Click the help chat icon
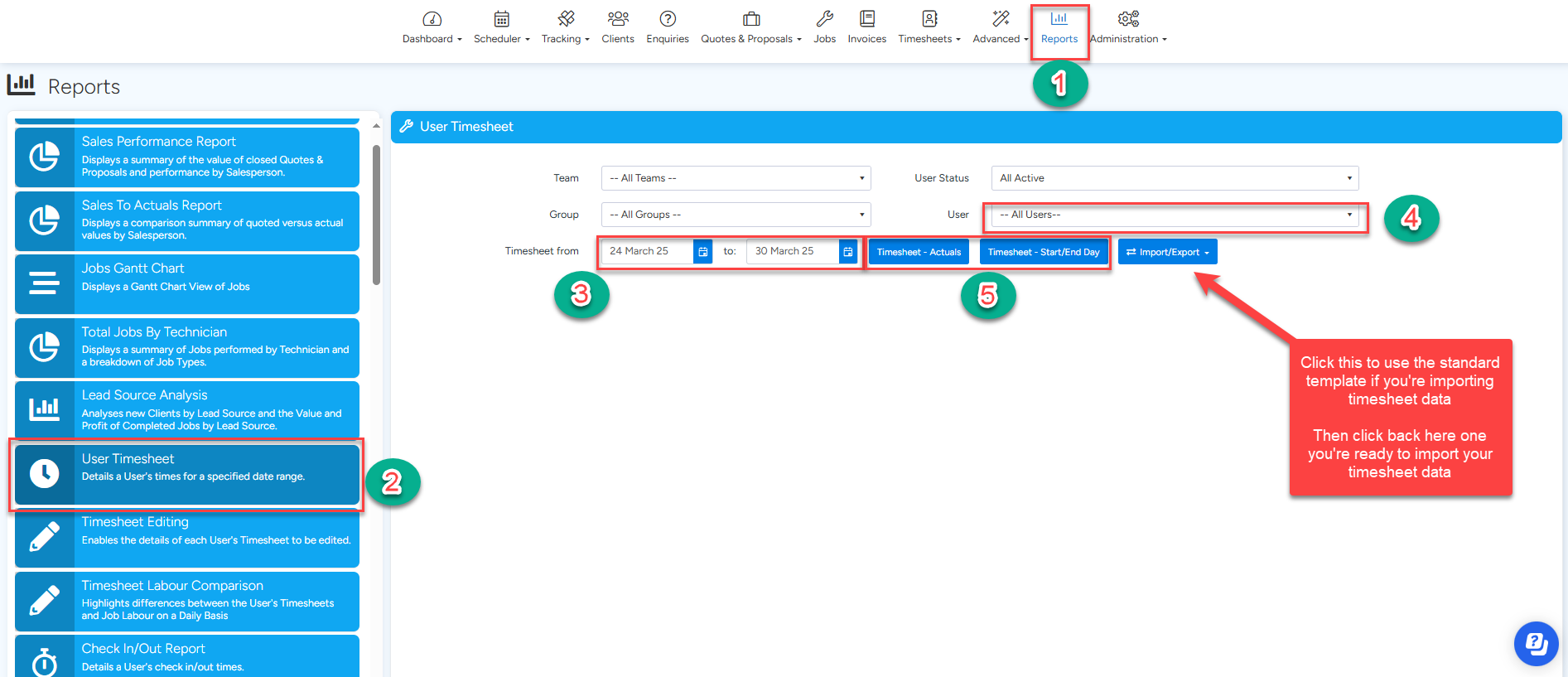The height and width of the screenshot is (677, 1568). [1536, 643]
